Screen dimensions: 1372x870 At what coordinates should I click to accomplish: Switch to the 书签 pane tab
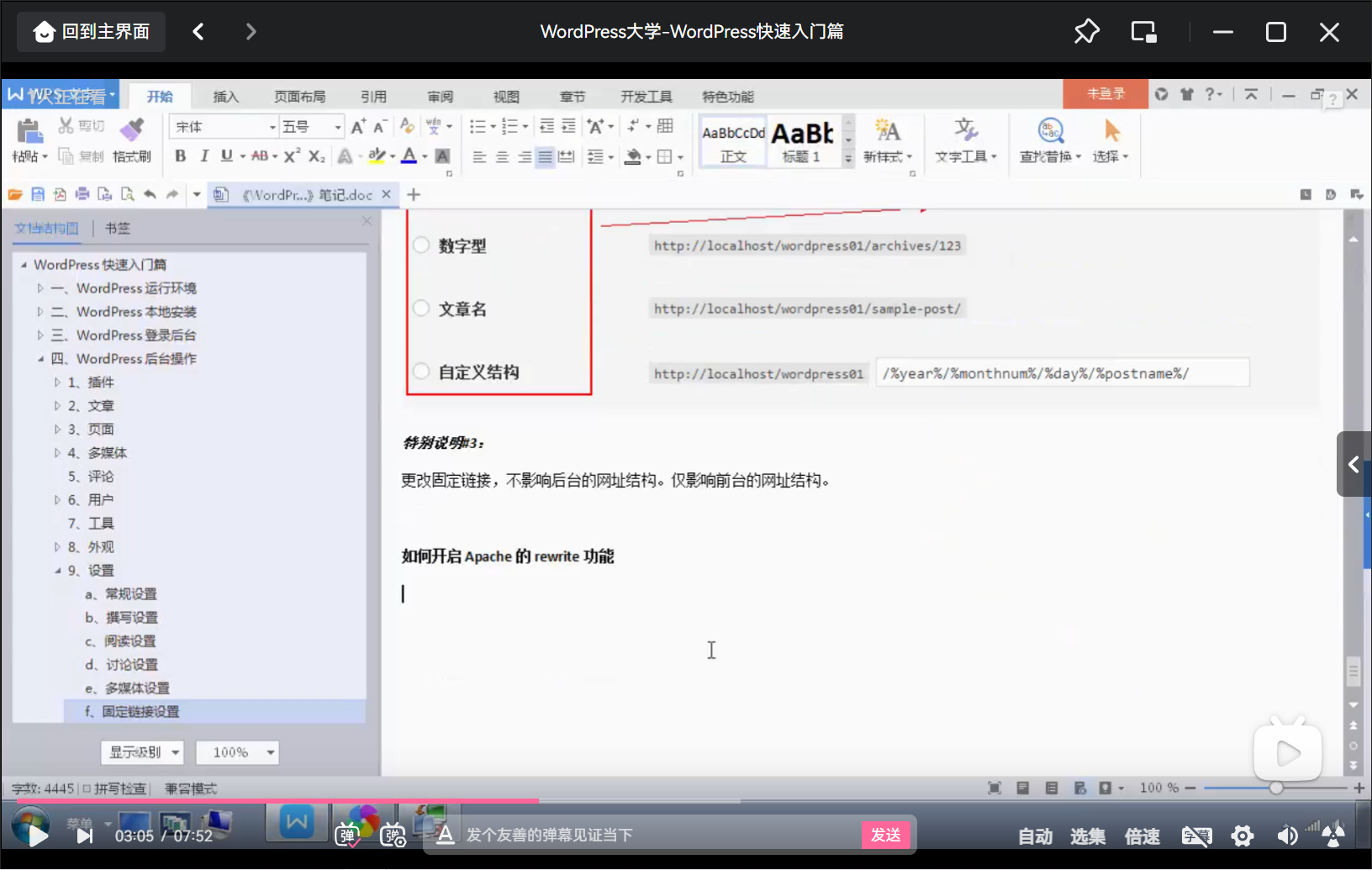(x=118, y=228)
